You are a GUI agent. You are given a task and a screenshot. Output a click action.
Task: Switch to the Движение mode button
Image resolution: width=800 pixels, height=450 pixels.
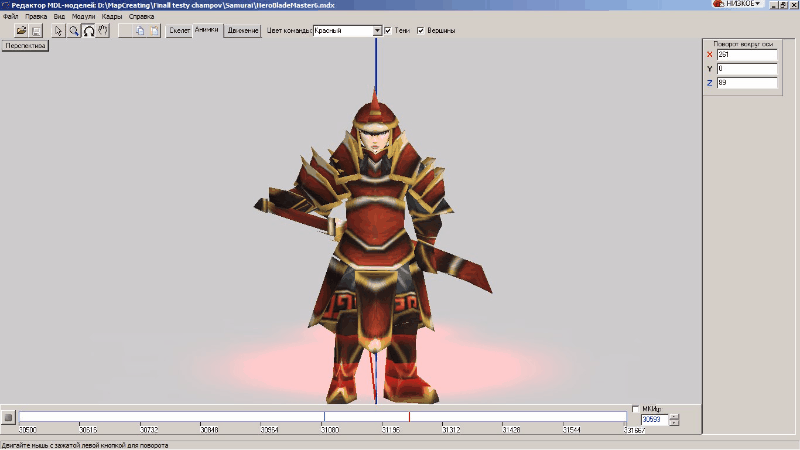tap(242, 31)
